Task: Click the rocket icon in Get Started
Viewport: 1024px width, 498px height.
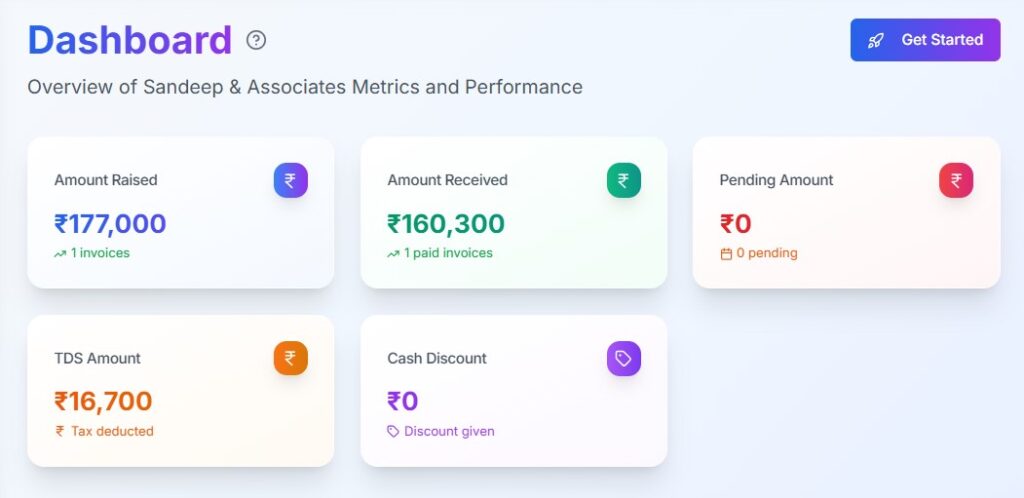Action: [876, 40]
